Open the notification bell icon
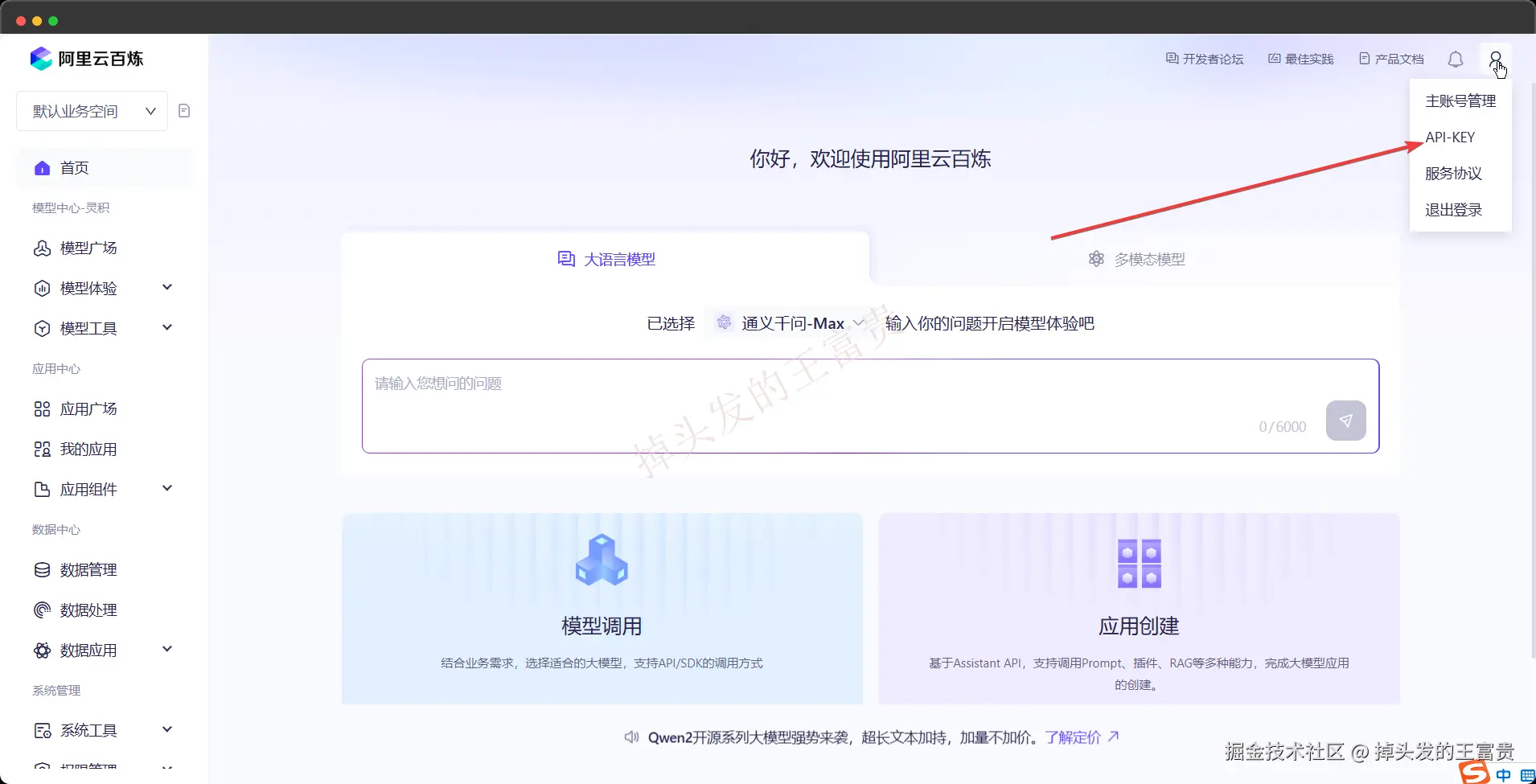The width and height of the screenshot is (1536, 784). [1456, 60]
